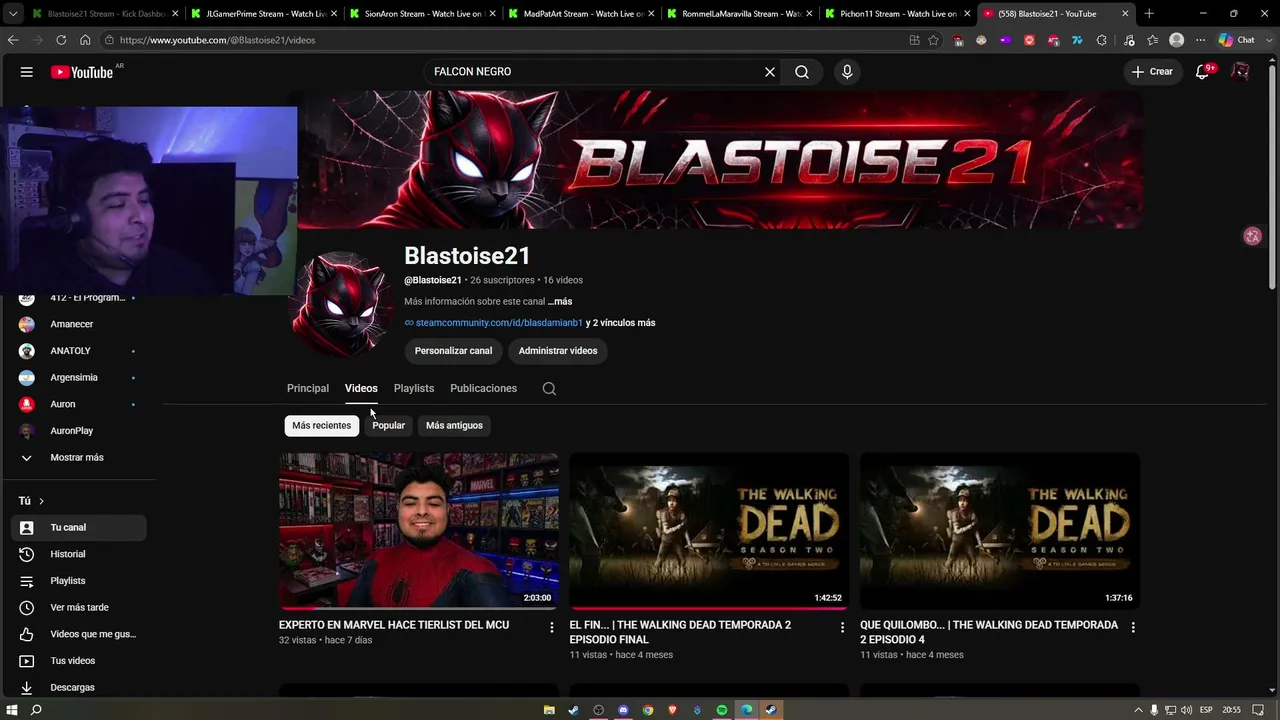The width and height of the screenshot is (1280, 720).
Task: Open the Publicaciones channel tab
Action: tap(483, 388)
